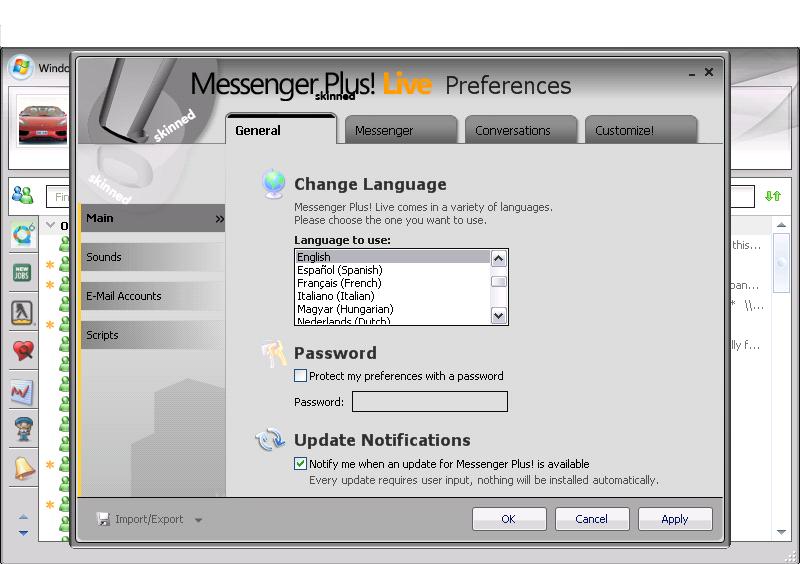Click the yellow bell alerts icon
This screenshot has height=564, width=800.
coord(22,468)
